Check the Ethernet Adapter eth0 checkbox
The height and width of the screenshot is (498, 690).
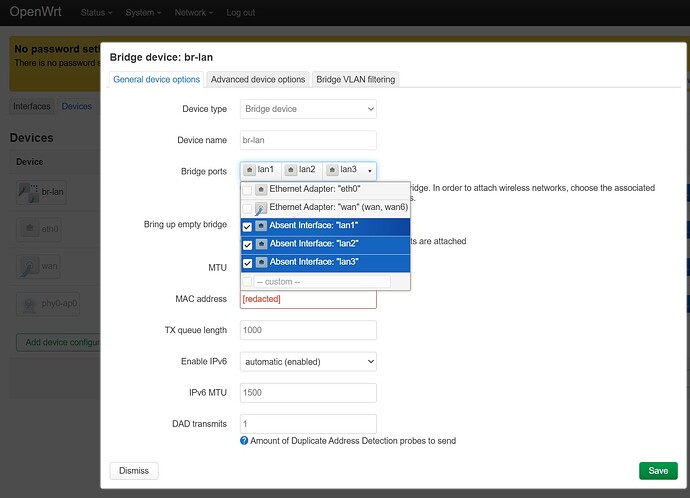point(247,190)
